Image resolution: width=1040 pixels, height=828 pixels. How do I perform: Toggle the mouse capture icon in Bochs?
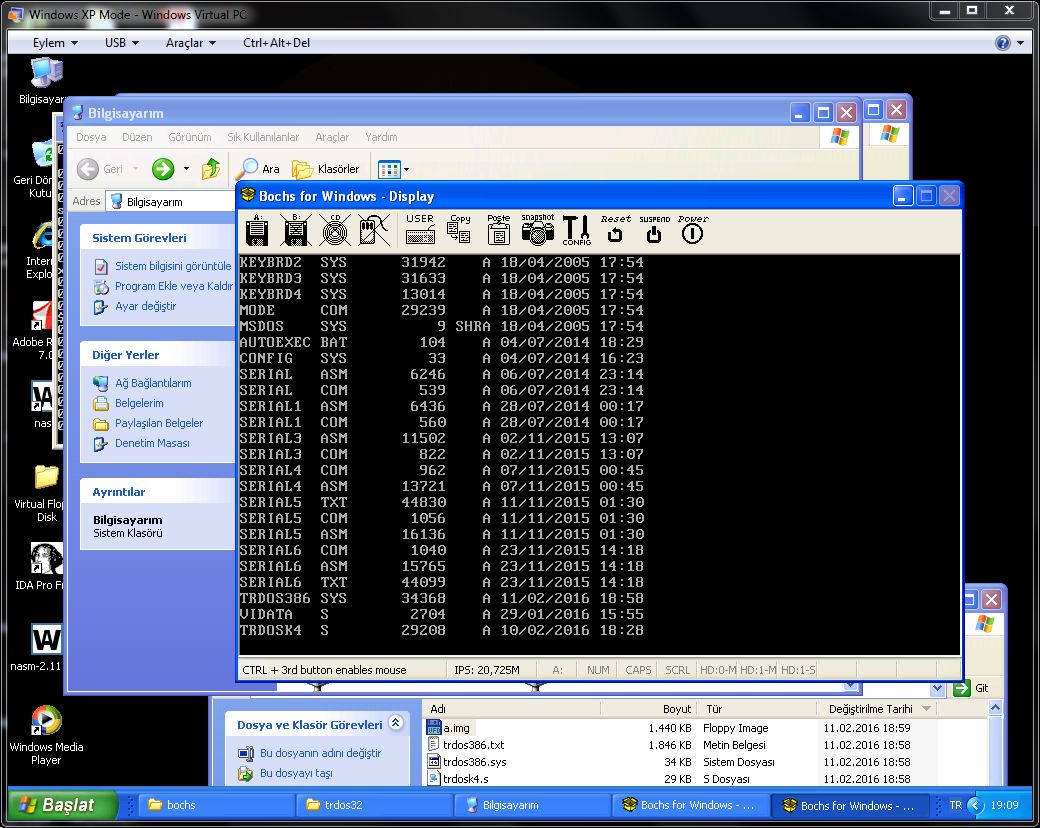tap(373, 230)
